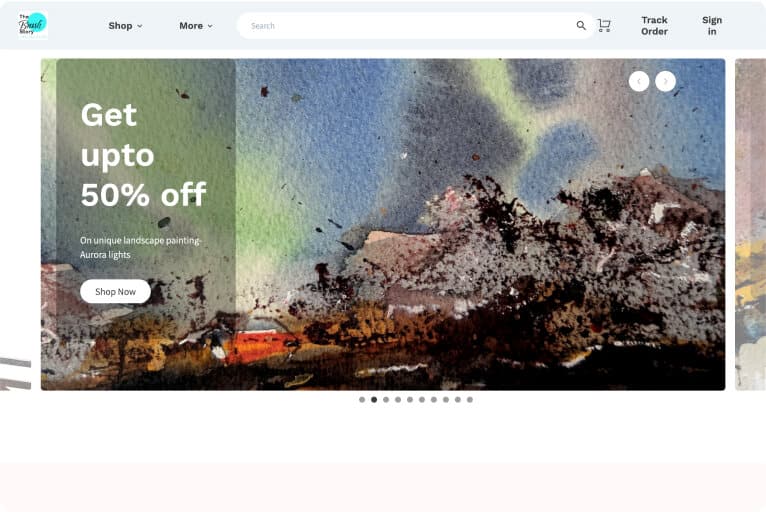Select the last carousel dot
This screenshot has height=512, width=766.
pyautogui.click(x=469, y=400)
